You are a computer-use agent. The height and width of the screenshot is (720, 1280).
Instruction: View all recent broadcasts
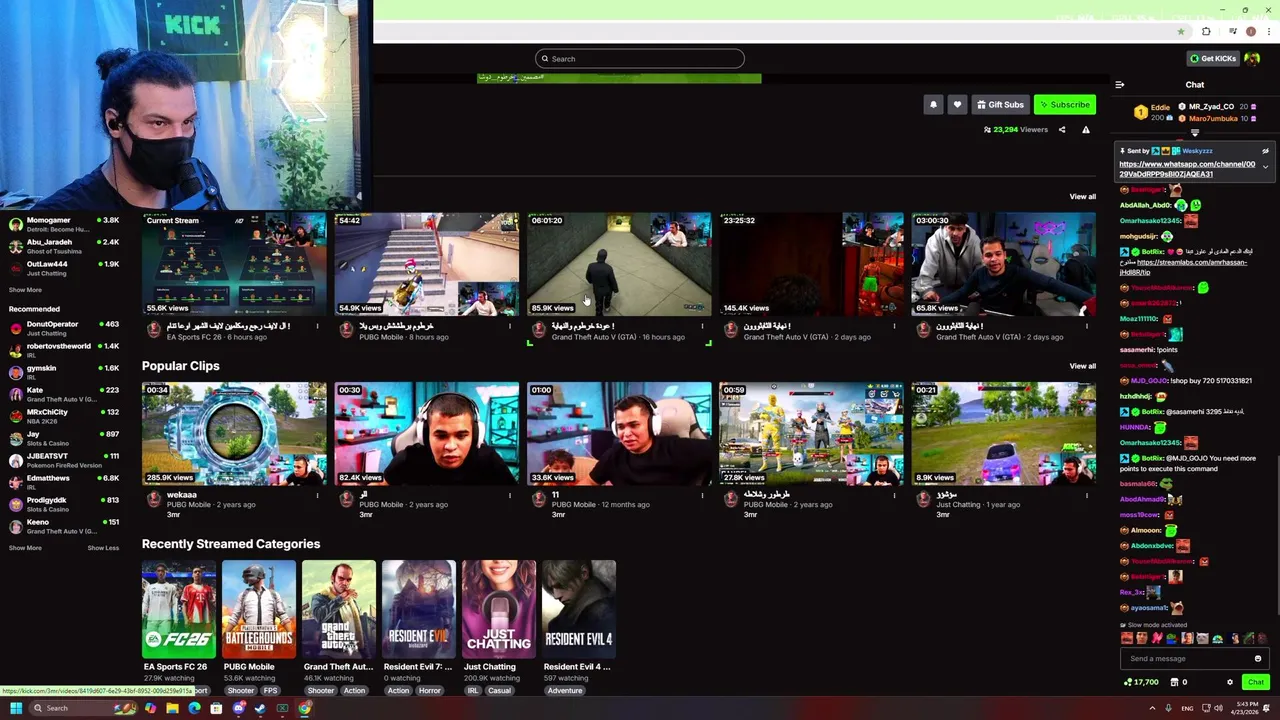click(1082, 196)
